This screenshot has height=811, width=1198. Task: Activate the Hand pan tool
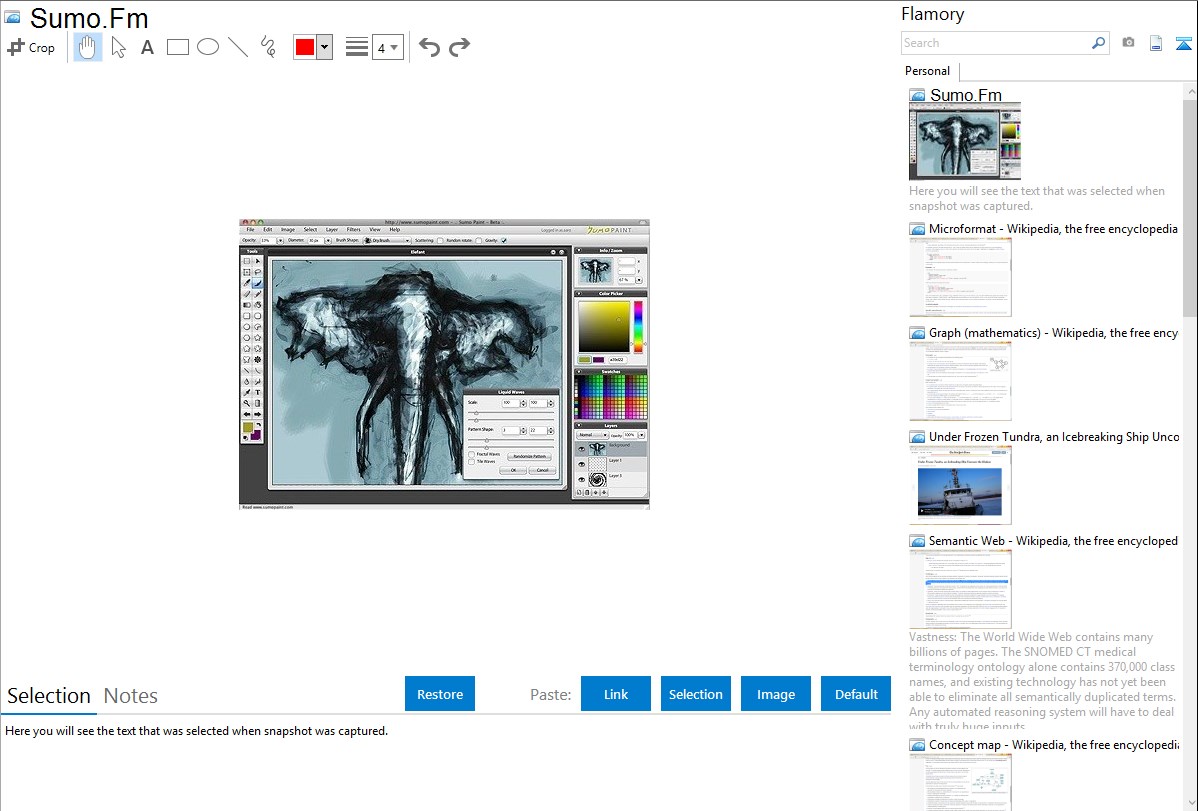point(88,47)
